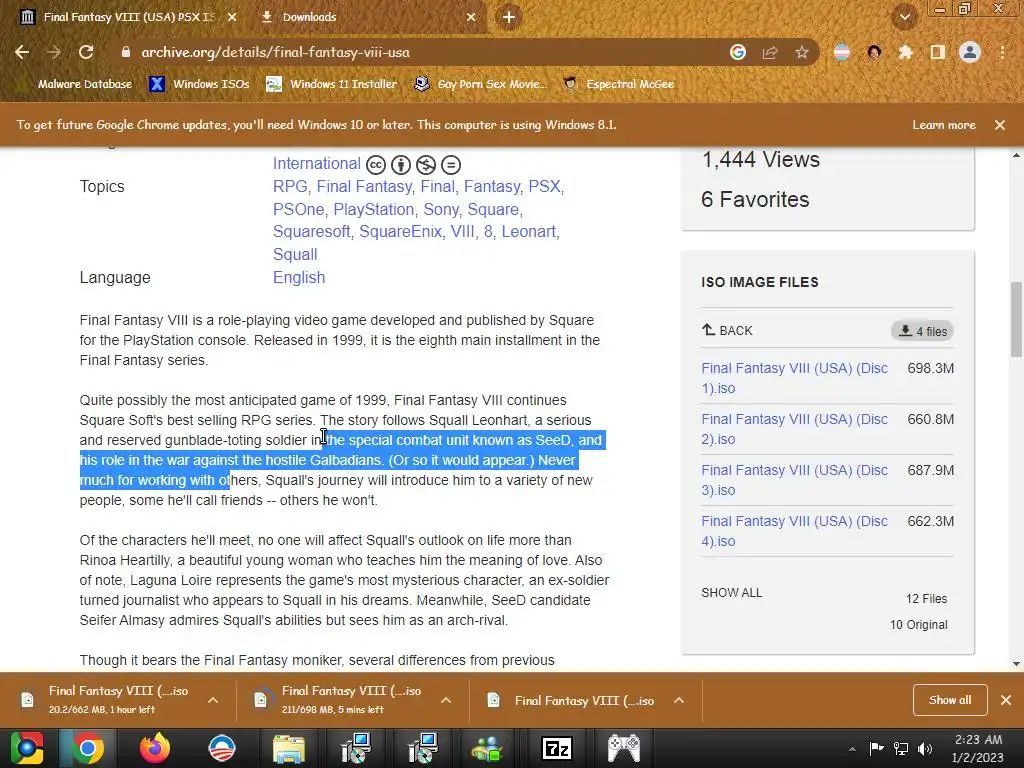Screen dimensions: 1024x768
Task: Download all with the 4 files button
Action: click(922, 331)
